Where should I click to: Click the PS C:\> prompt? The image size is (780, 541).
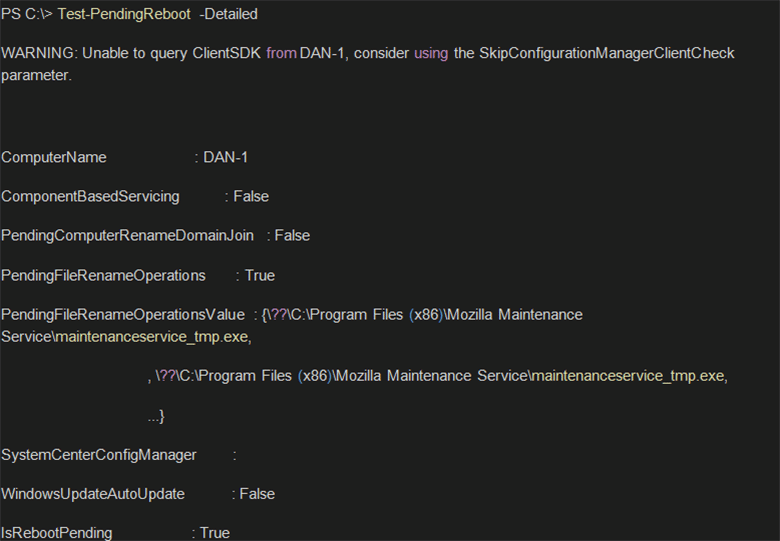pos(27,14)
